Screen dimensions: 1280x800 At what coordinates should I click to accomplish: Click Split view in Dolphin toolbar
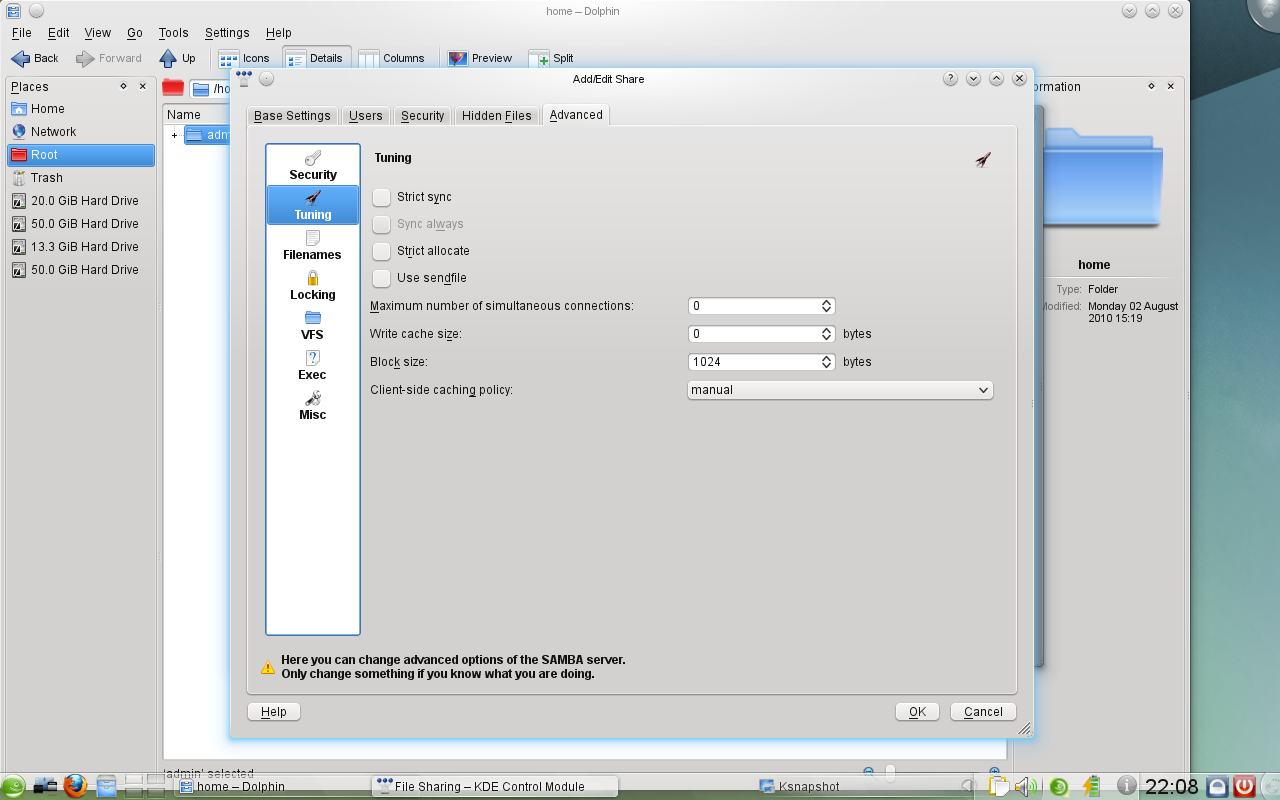(551, 58)
